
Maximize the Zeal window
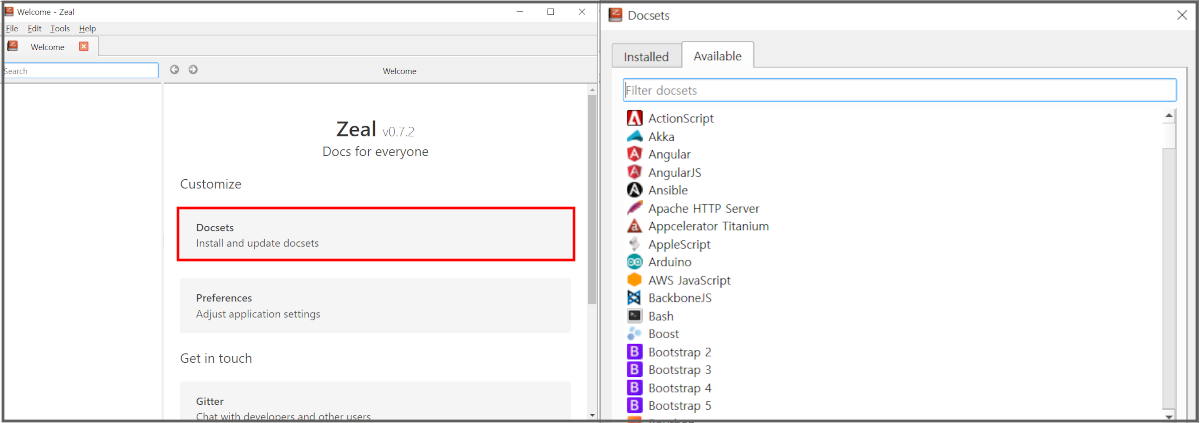(x=550, y=11)
